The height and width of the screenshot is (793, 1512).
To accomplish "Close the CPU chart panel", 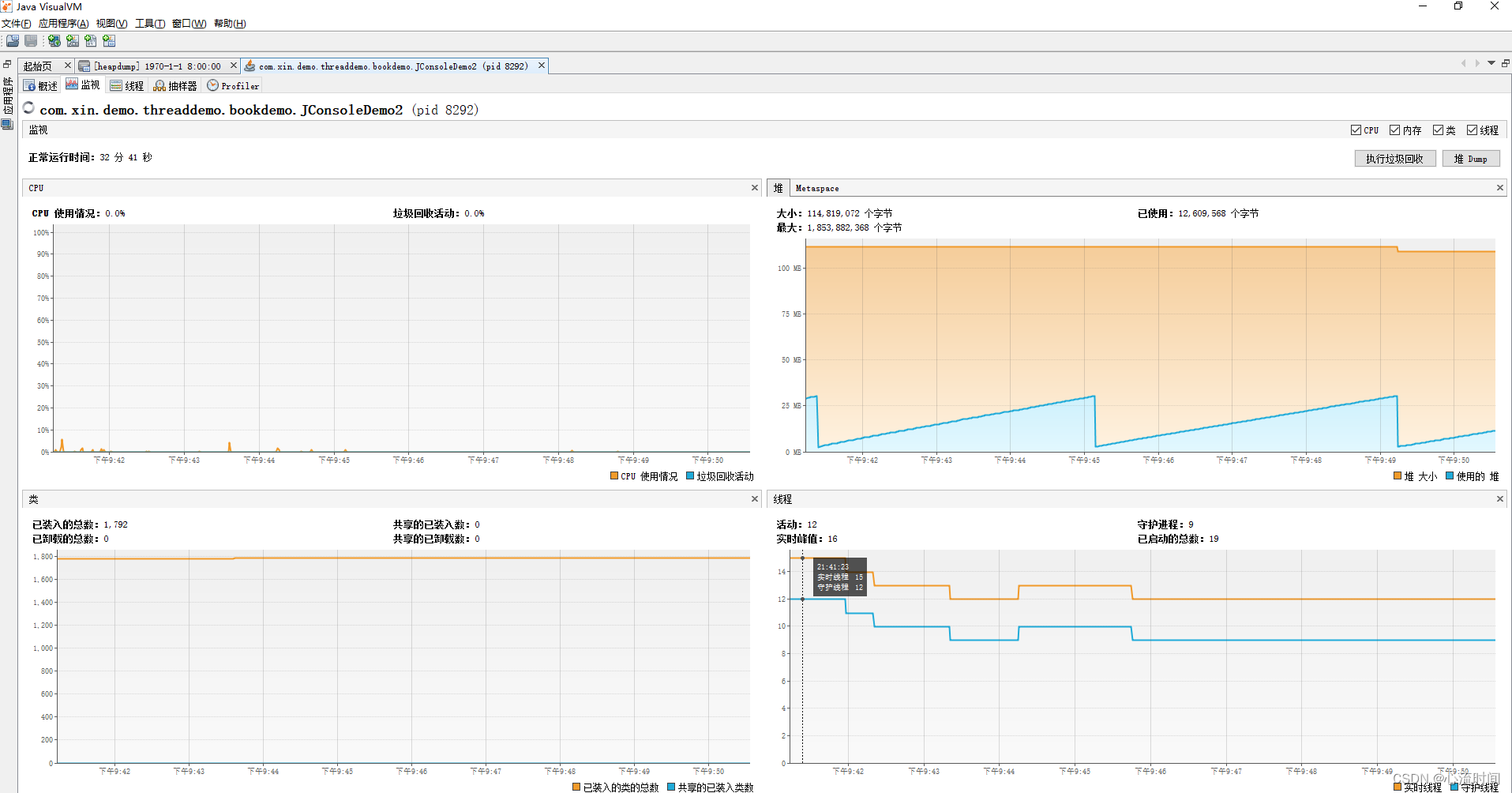I will click(755, 188).
